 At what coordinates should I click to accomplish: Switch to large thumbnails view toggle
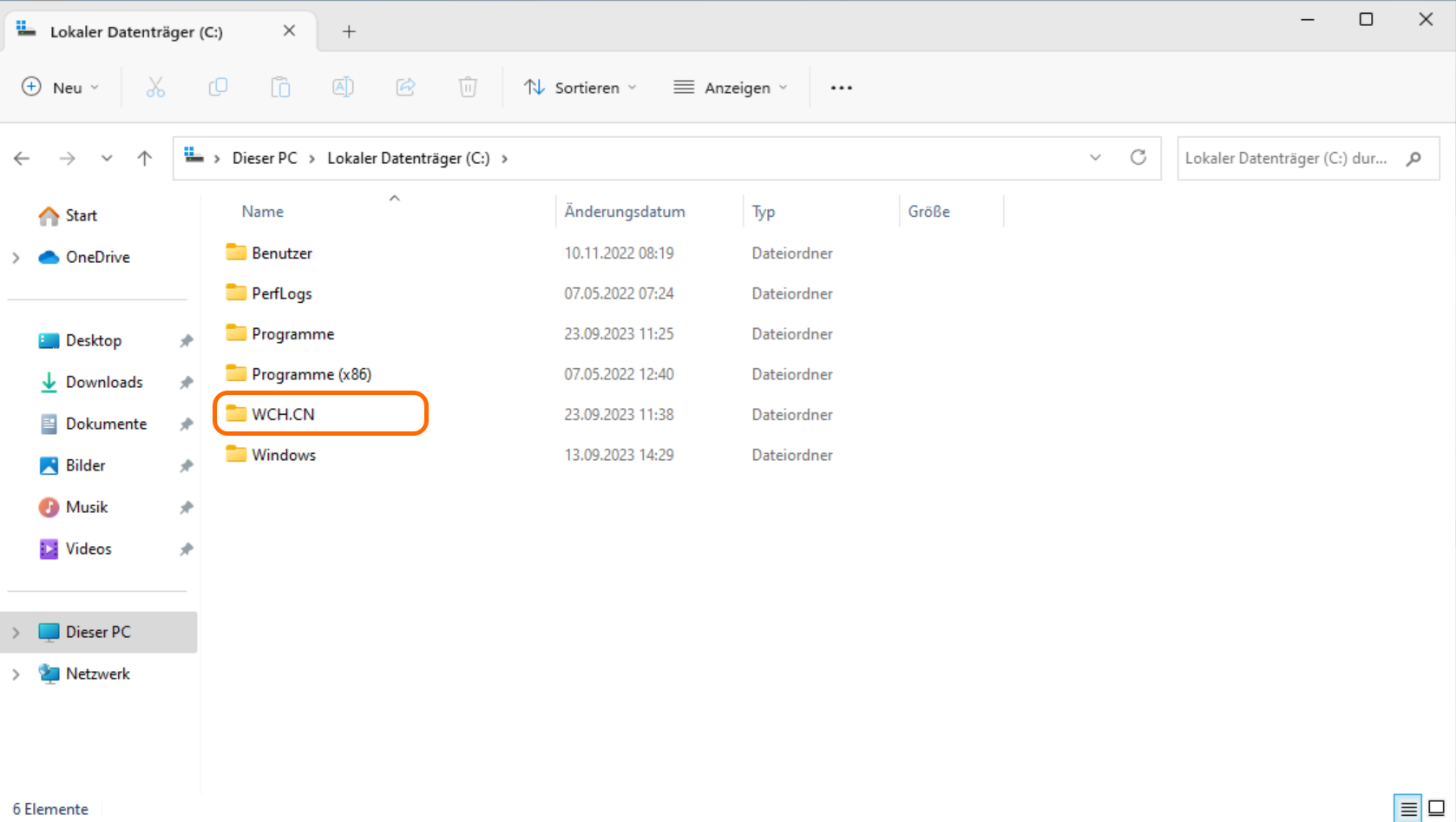coord(1437,809)
